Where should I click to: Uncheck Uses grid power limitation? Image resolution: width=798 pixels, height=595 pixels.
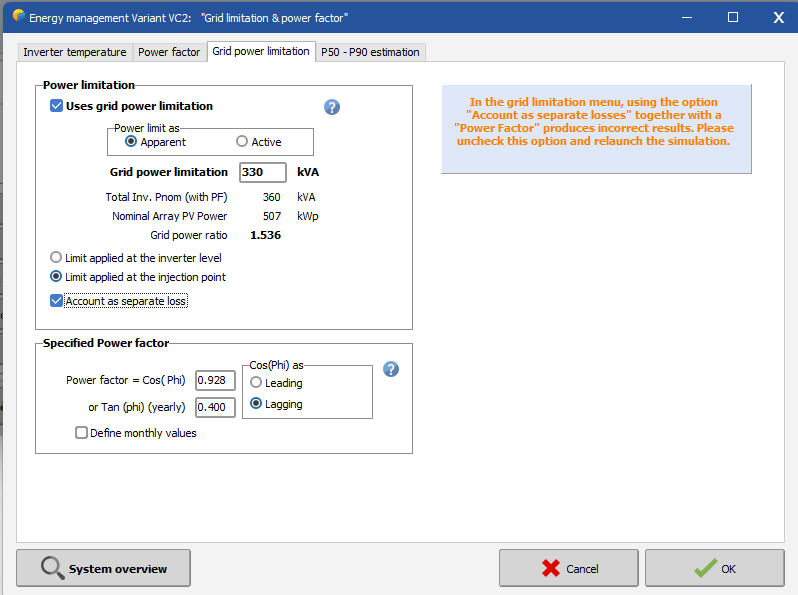pos(57,106)
